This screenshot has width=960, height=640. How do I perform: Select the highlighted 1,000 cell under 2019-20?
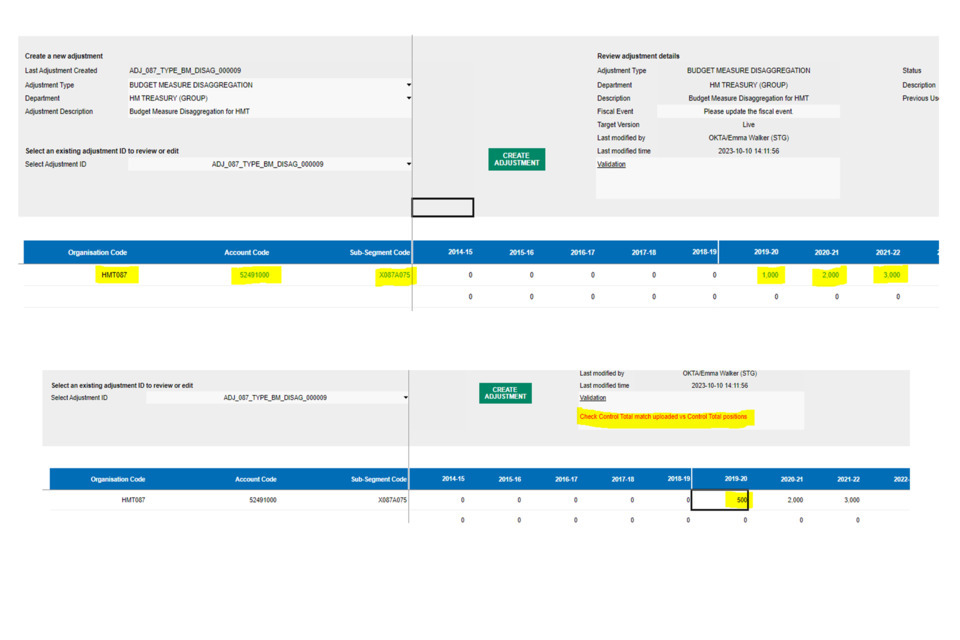point(769,275)
